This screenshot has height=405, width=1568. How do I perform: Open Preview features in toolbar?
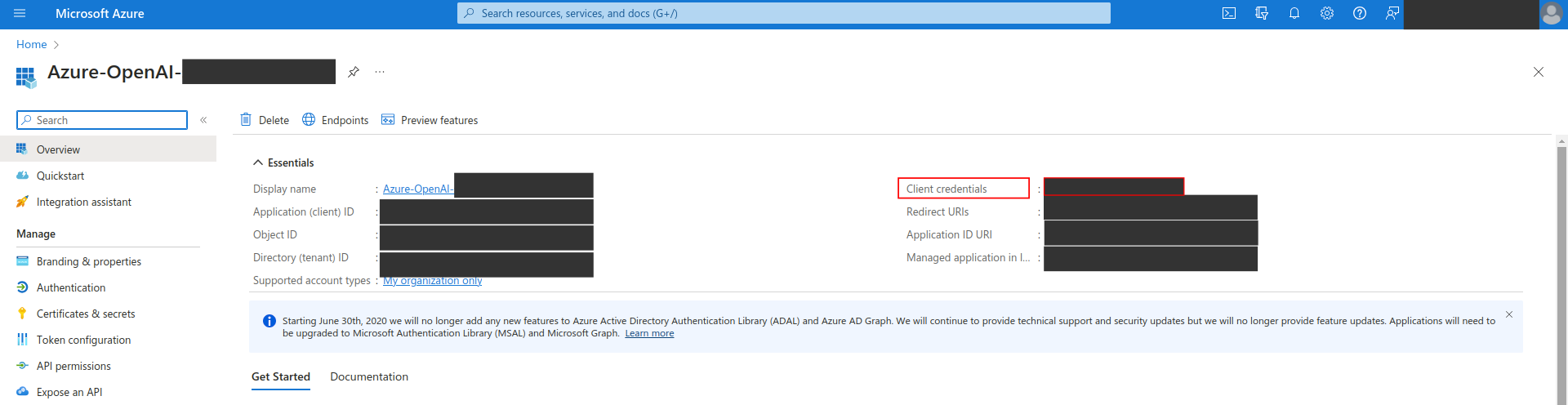coord(430,120)
